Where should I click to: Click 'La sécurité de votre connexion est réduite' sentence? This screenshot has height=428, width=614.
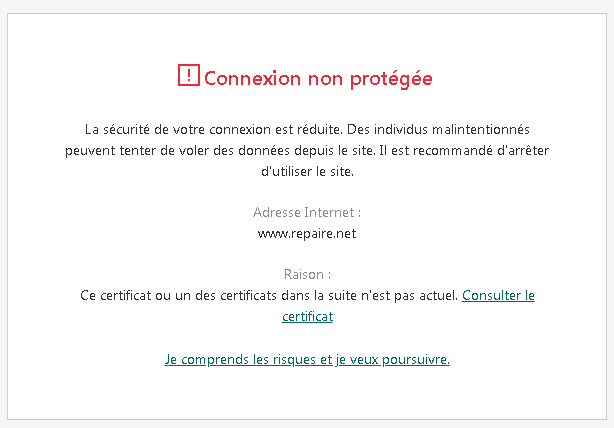pyautogui.click(x=214, y=130)
